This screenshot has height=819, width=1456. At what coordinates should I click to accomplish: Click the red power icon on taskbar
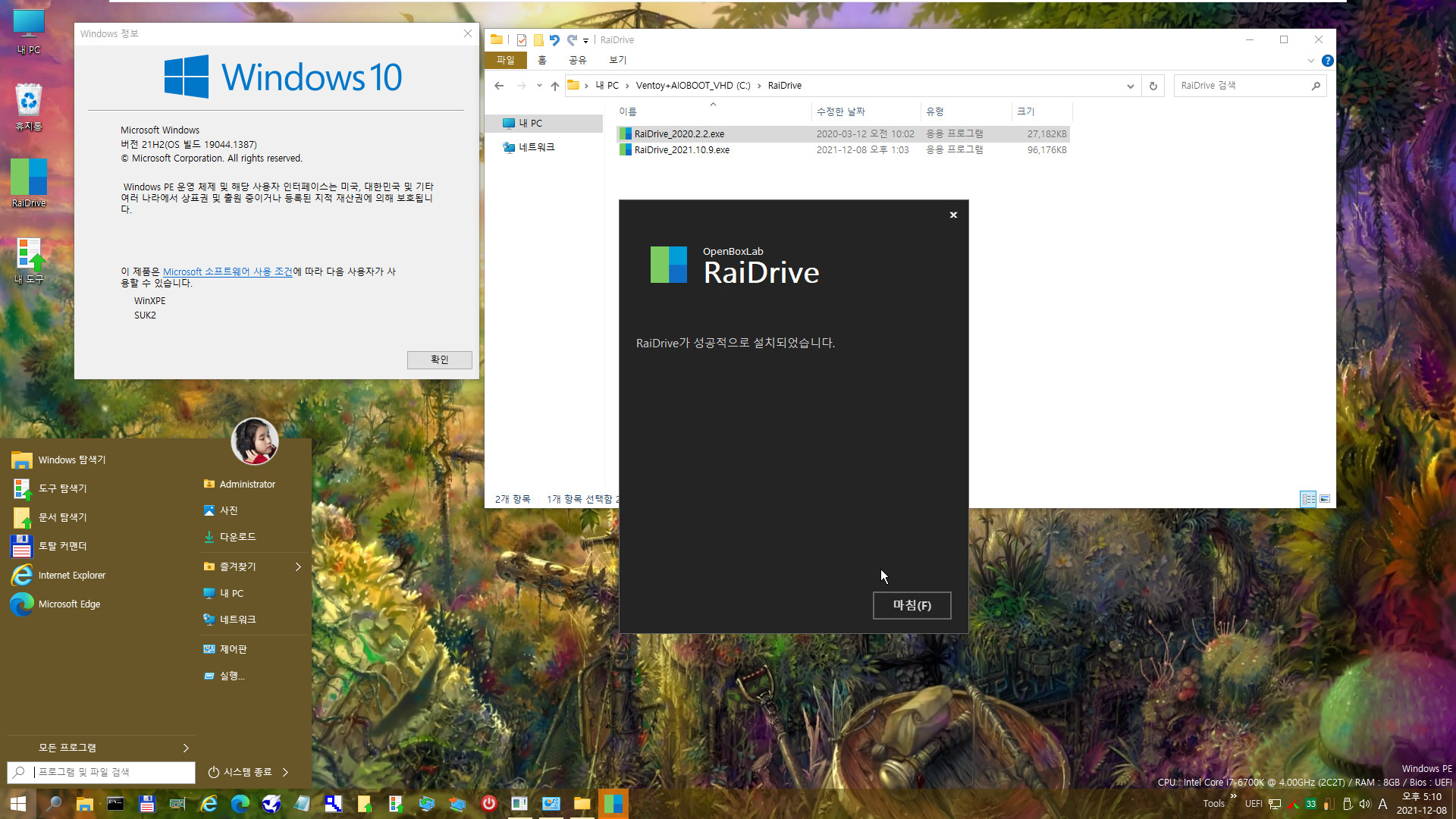(488, 804)
